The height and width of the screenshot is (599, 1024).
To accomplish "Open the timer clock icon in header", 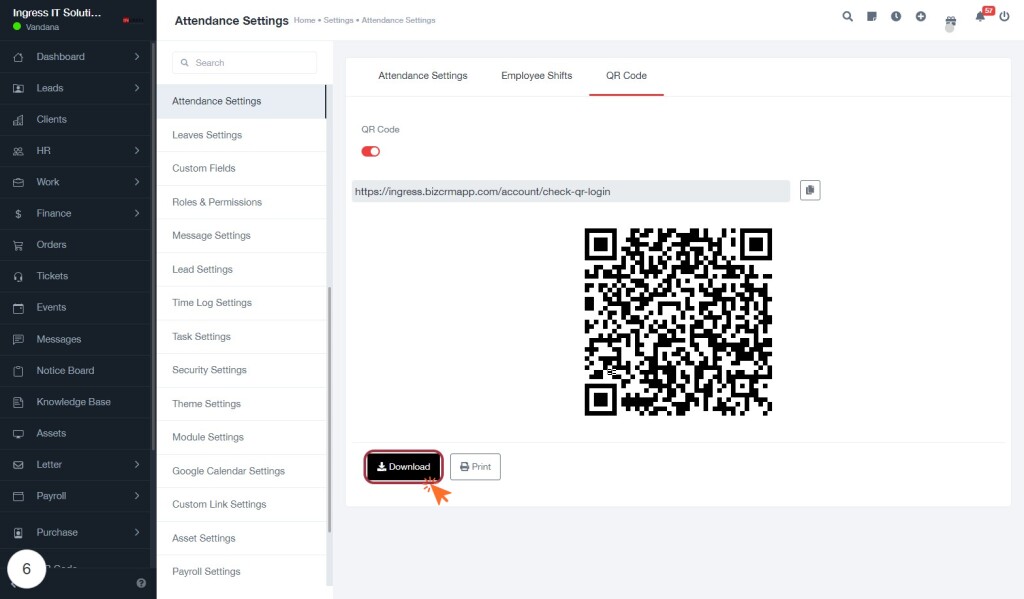I will pyautogui.click(x=896, y=16).
